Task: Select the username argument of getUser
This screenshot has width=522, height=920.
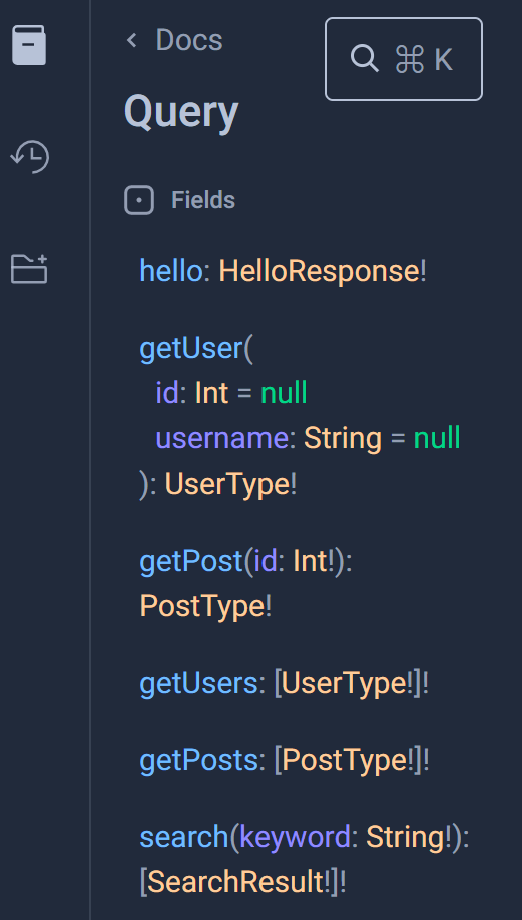Action: (x=222, y=438)
